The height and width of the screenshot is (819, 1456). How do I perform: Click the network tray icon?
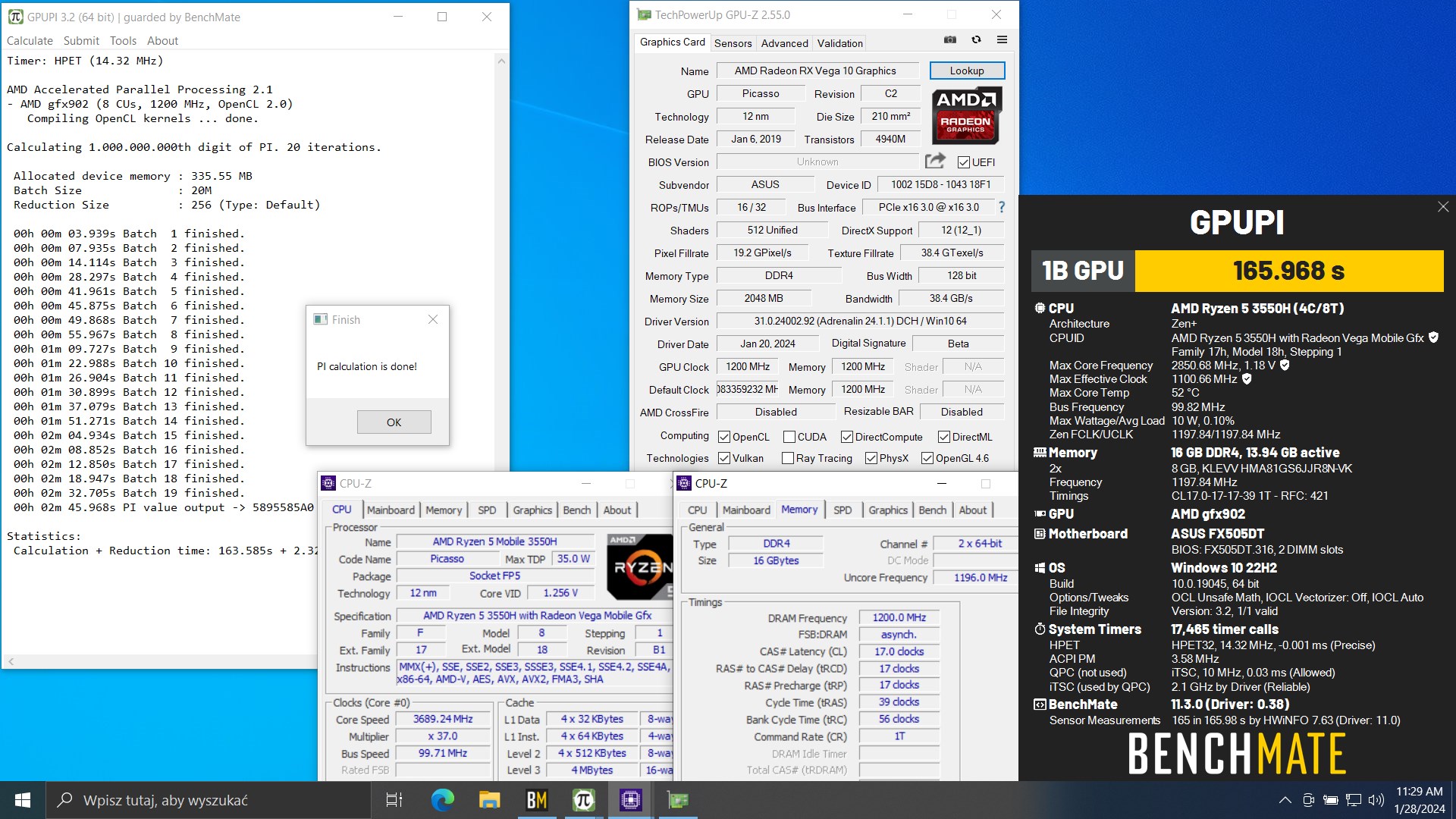(x=1354, y=800)
